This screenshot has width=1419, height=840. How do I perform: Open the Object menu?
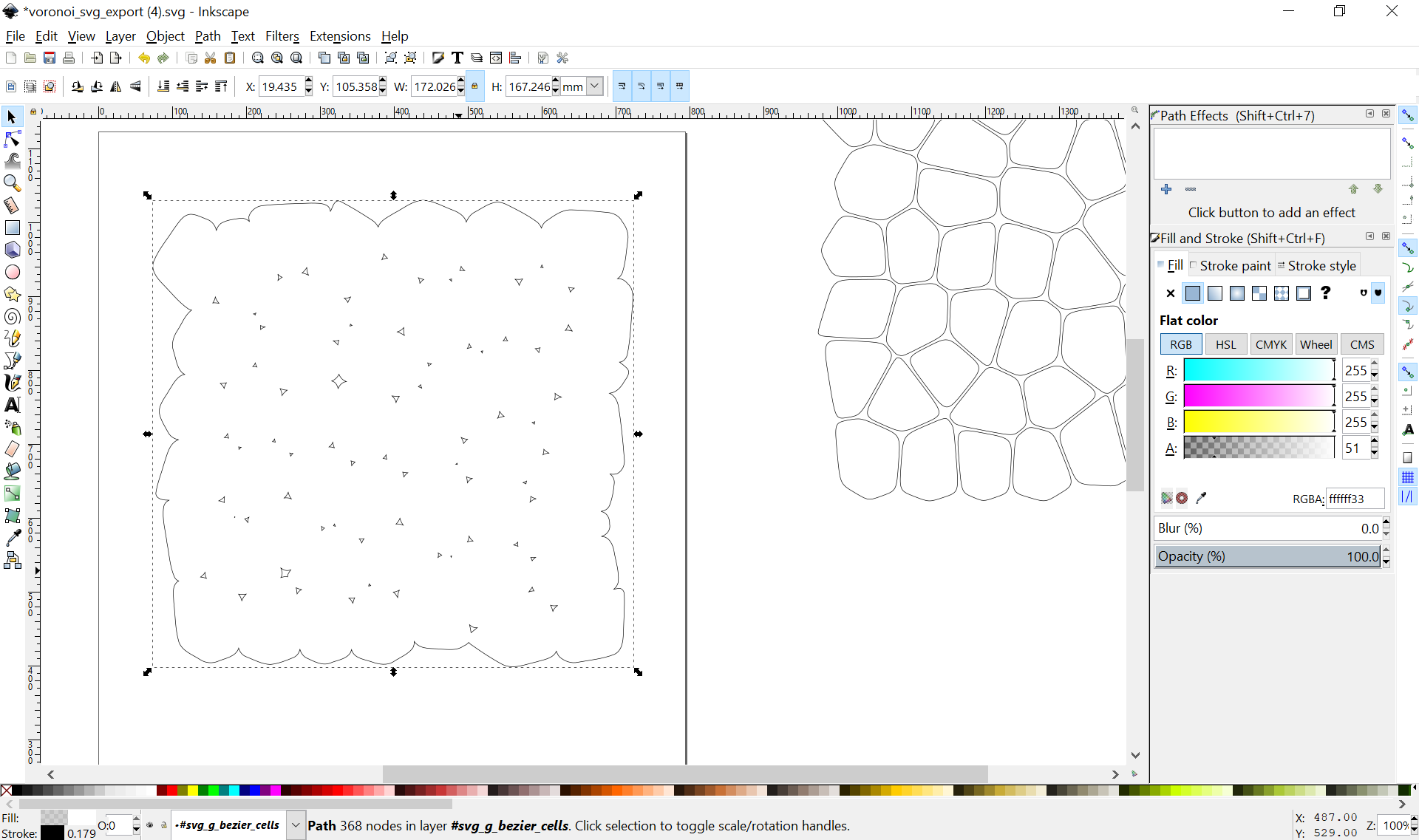[166, 36]
